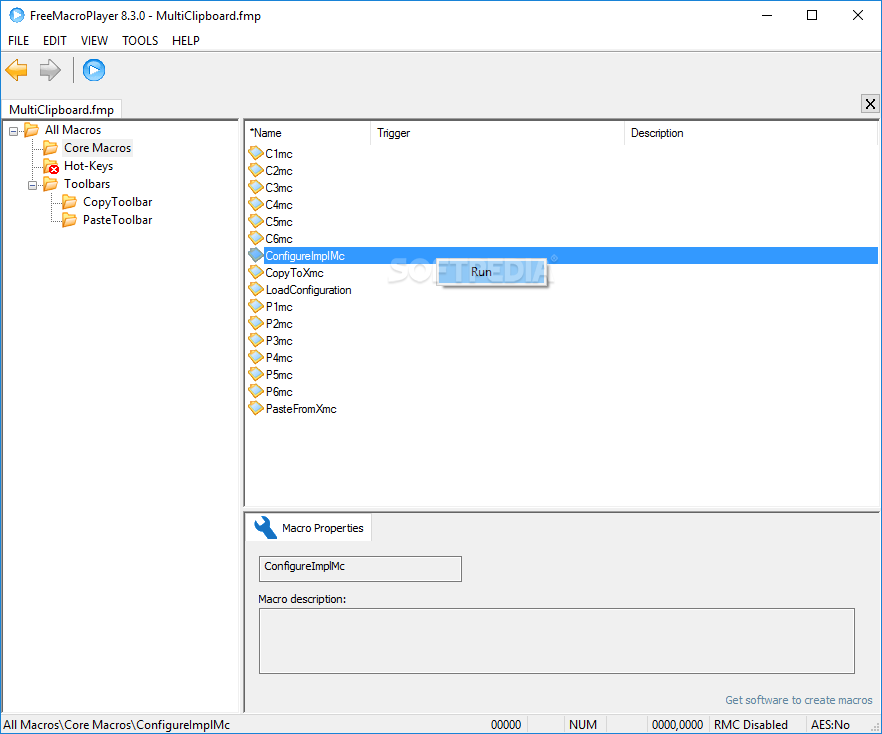Viewport: 882px width, 734px height.
Task: Click the macro icon beside LoadConfiguration
Action: coord(256,289)
